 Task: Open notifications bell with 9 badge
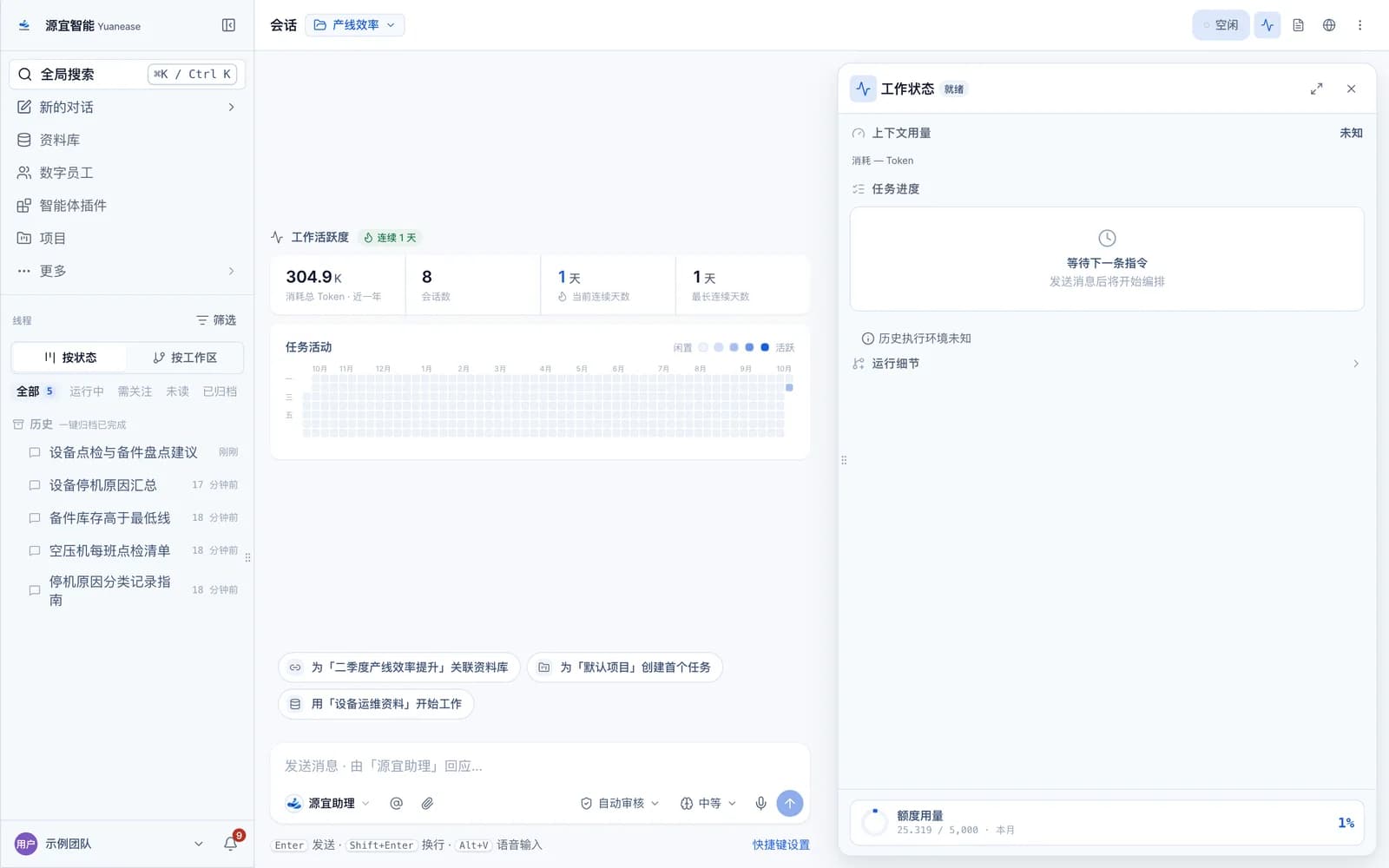coord(231,843)
